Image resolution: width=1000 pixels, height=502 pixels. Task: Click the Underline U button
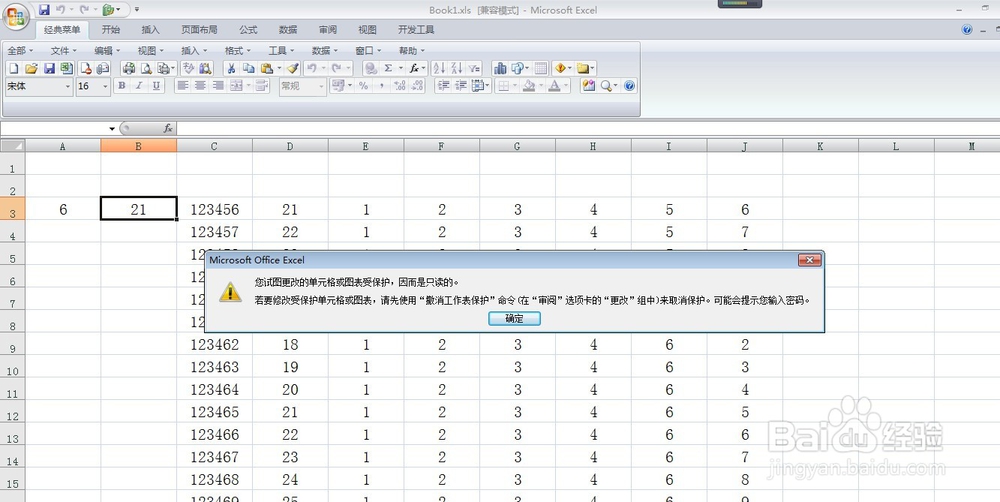[x=156, y=85]
